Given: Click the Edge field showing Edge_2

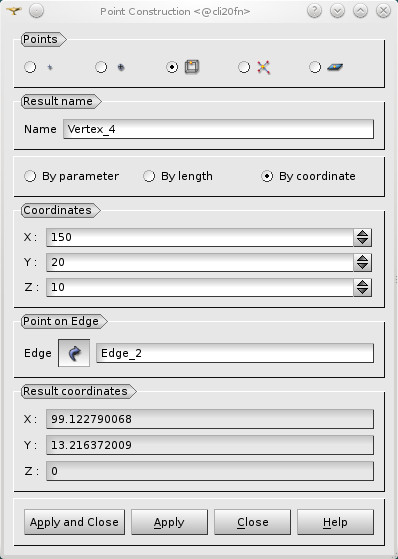Looking at the screenshot, I should click(235, 353).
